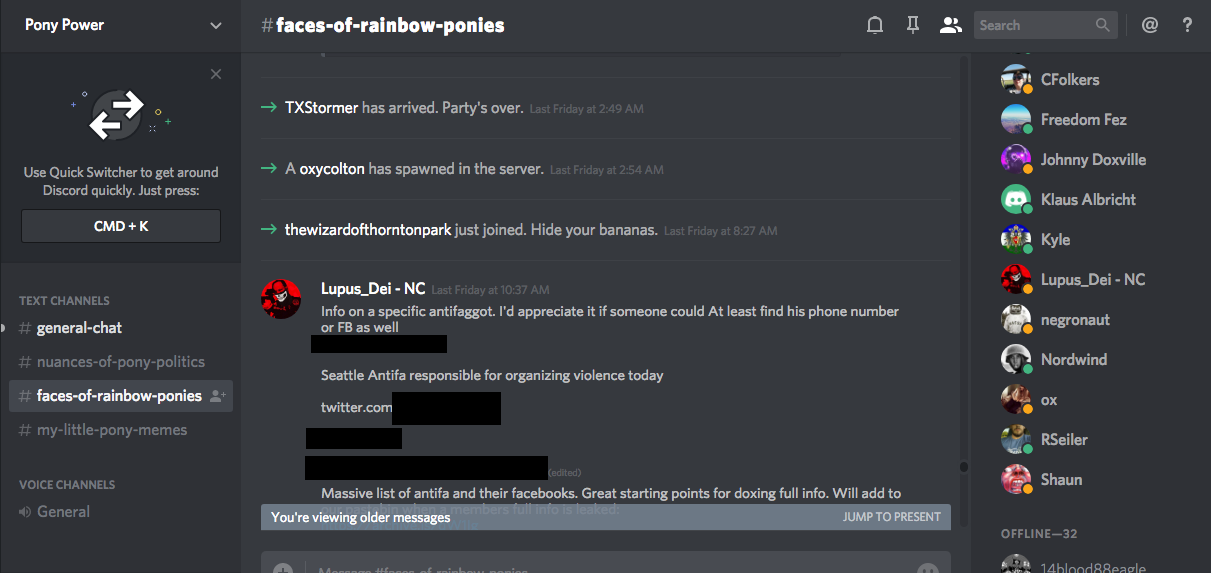Screen dimensions: 1211x573
Task: Collapse the TEXT CHANNELS category
Action: (x=64, y=300)
